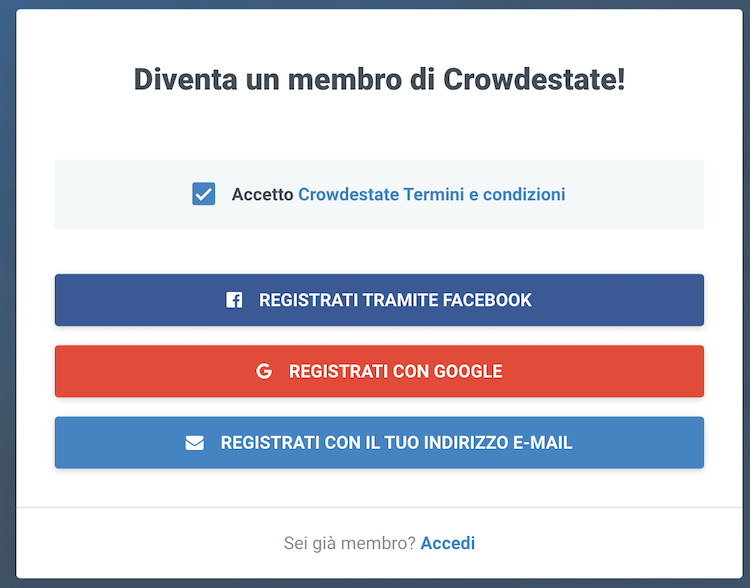The image size is (750, 588).
Task: Click "Termini e condizioni" words in link
Action: pos(484,194)
